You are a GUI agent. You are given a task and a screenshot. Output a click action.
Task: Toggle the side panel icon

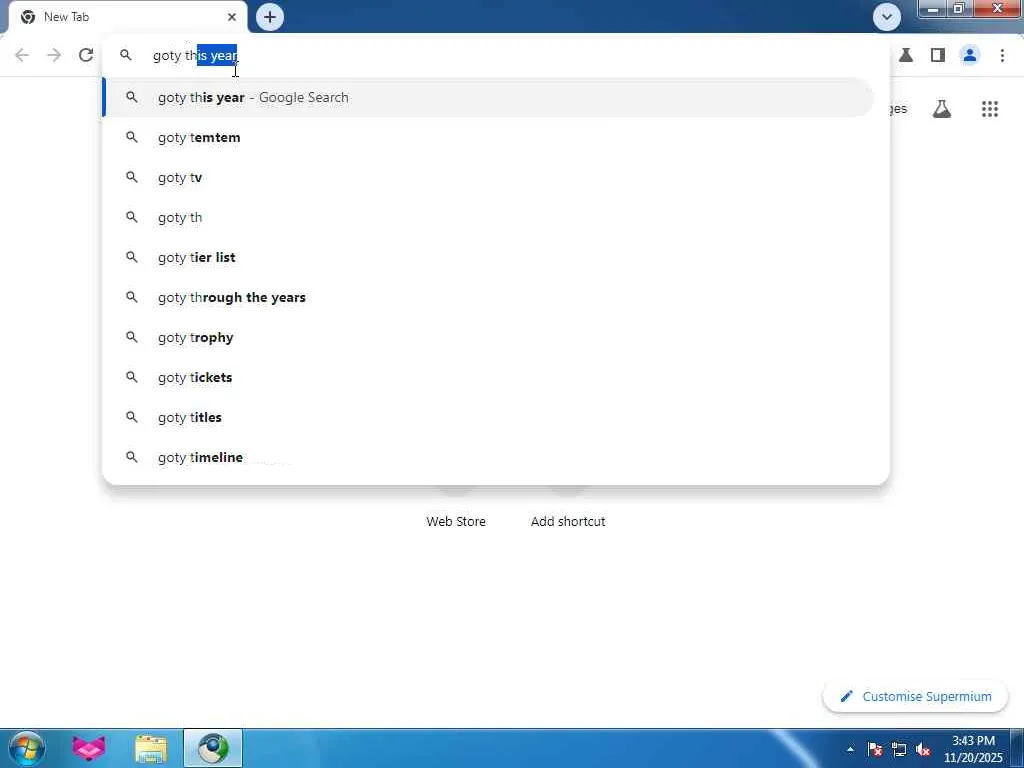click(x=938, y=56)
